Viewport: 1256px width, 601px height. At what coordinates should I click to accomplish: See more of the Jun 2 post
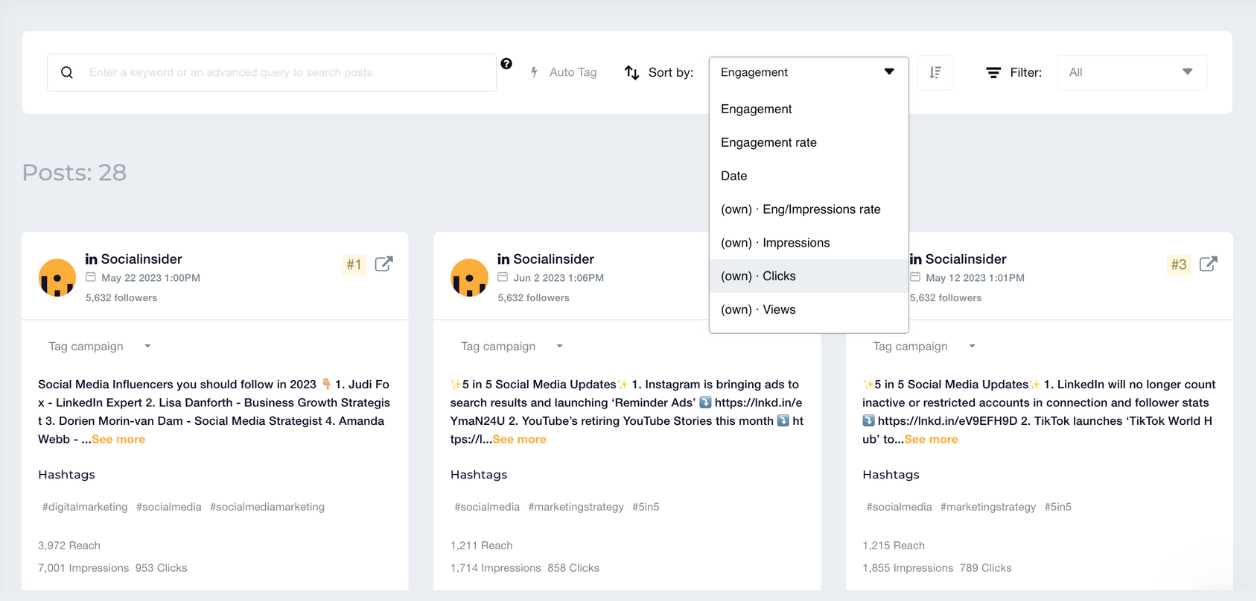pos(519,439)
